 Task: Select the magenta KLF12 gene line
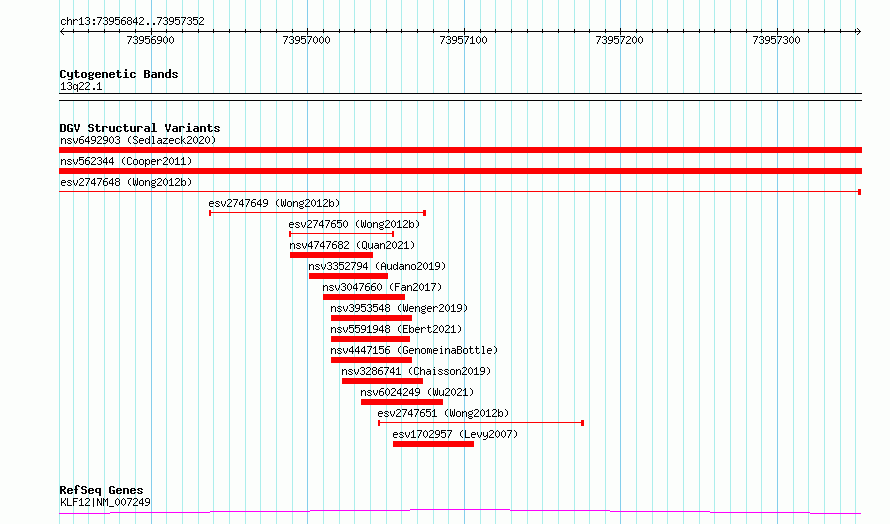point(460,512)
